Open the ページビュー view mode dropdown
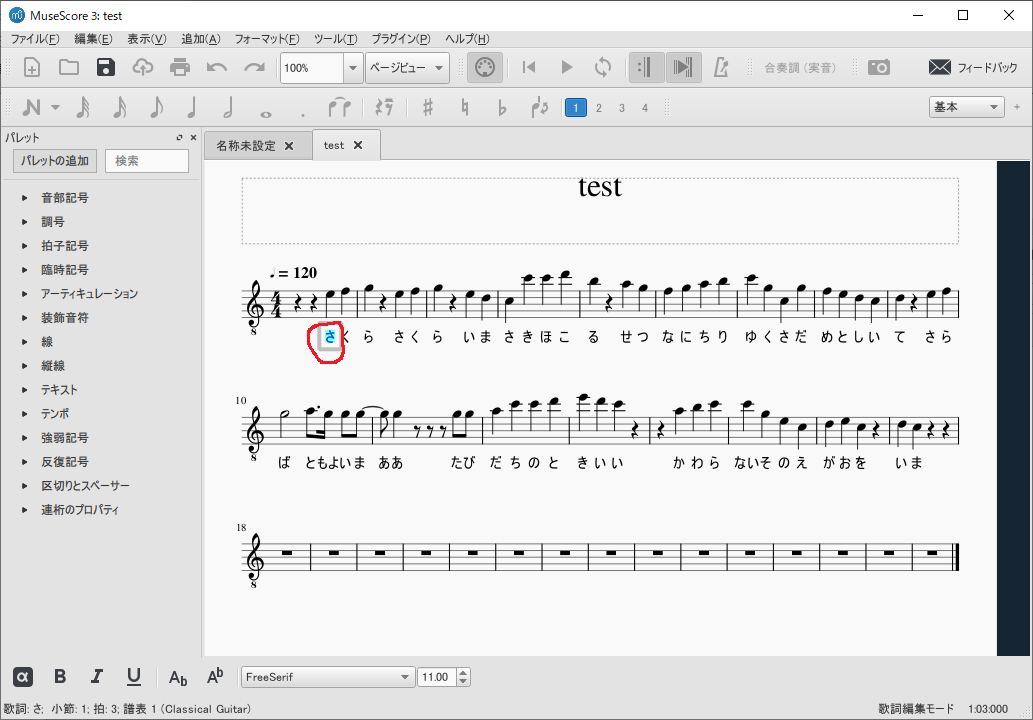This screenshot has width=1033, height=720. (407, 68)
